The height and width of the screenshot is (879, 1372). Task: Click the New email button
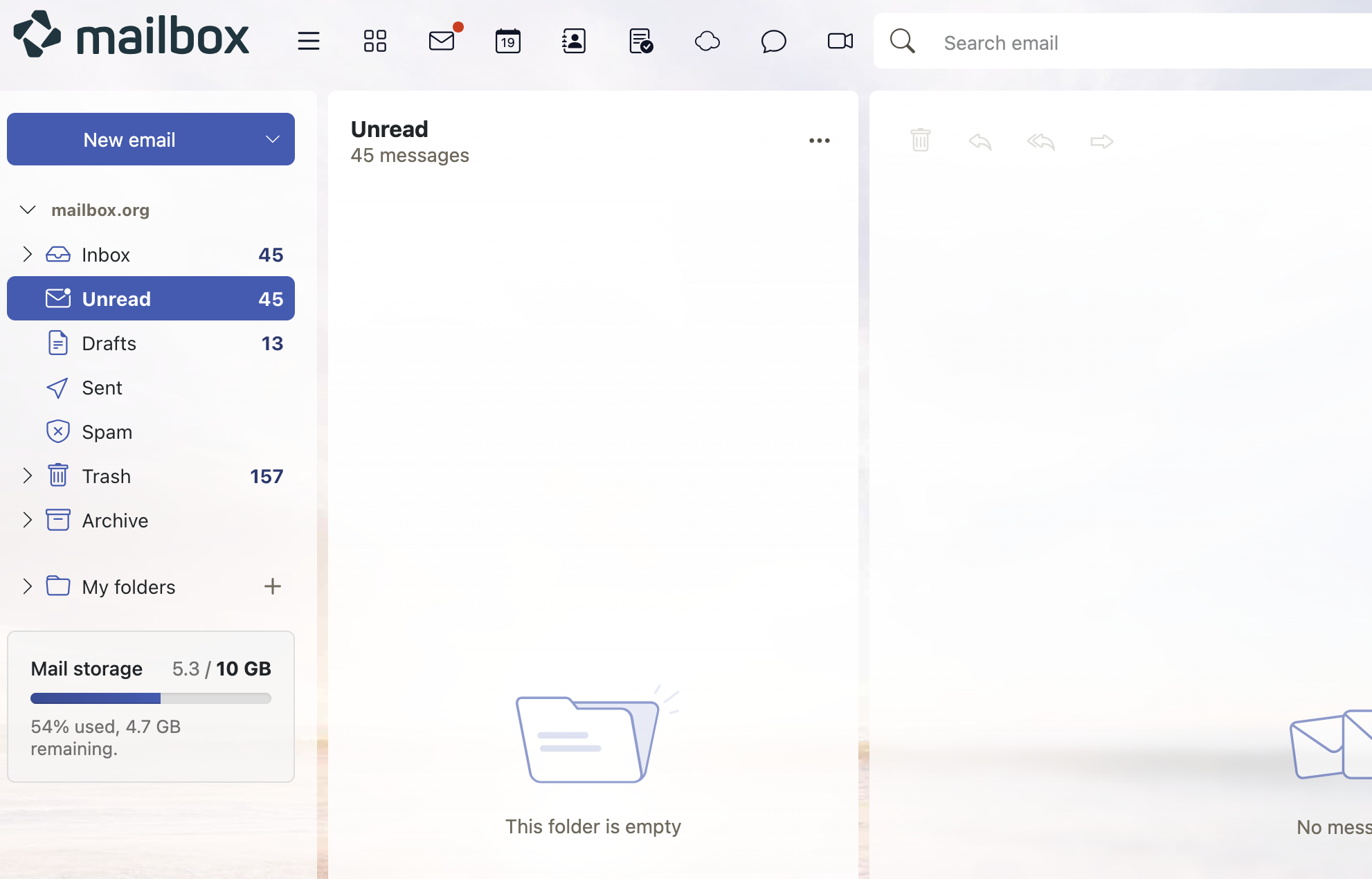[129, 139]
